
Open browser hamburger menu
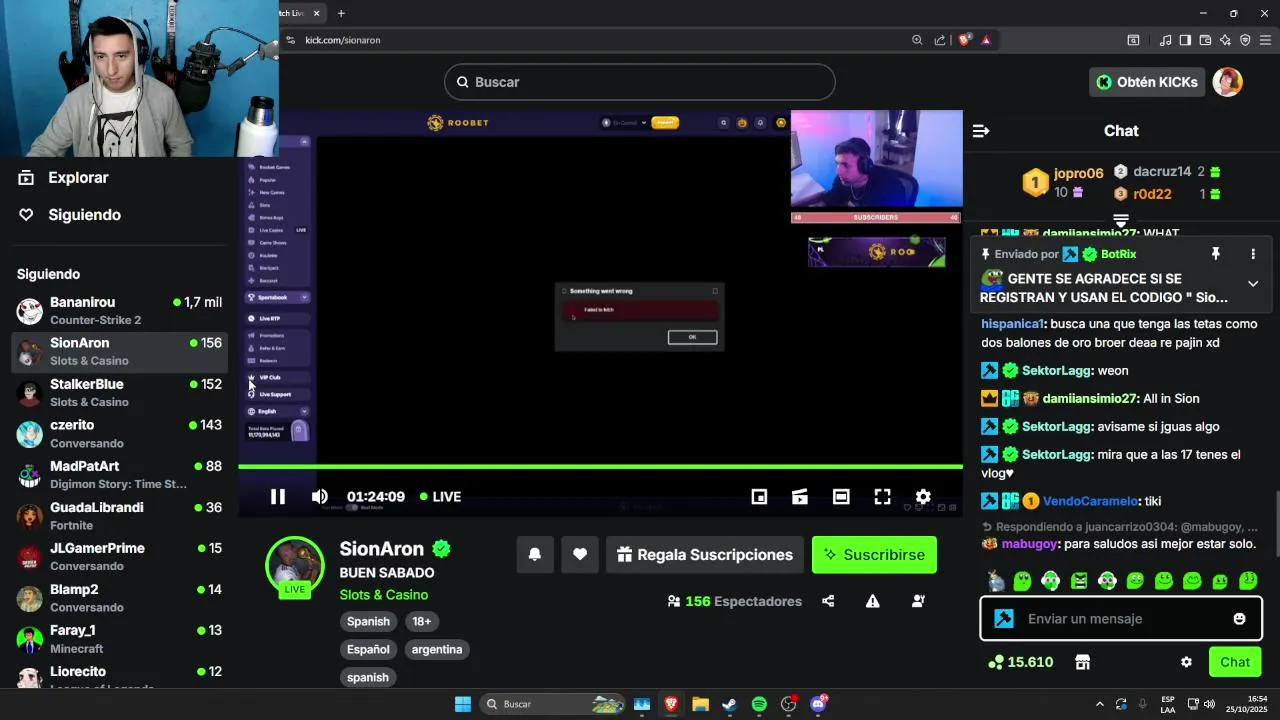click(1265, 40)
